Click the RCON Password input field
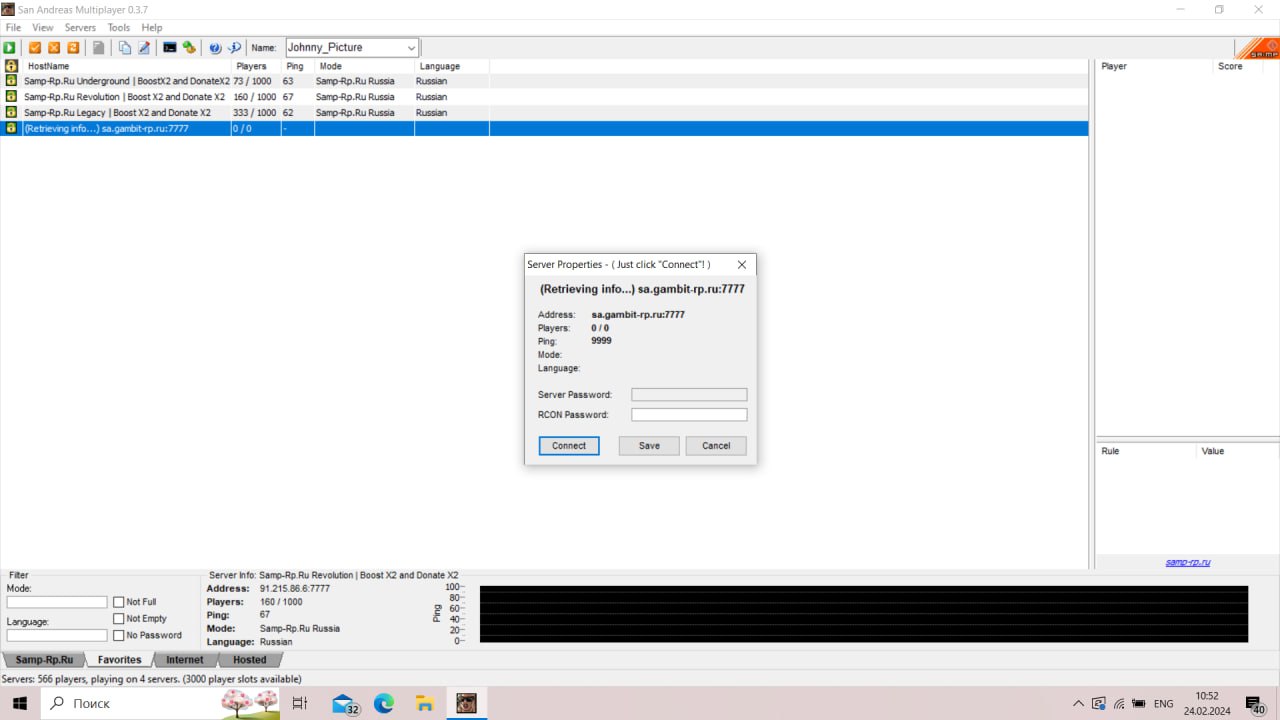The height and width of the screenshot is (720, 1280). [x=689, y=415]
